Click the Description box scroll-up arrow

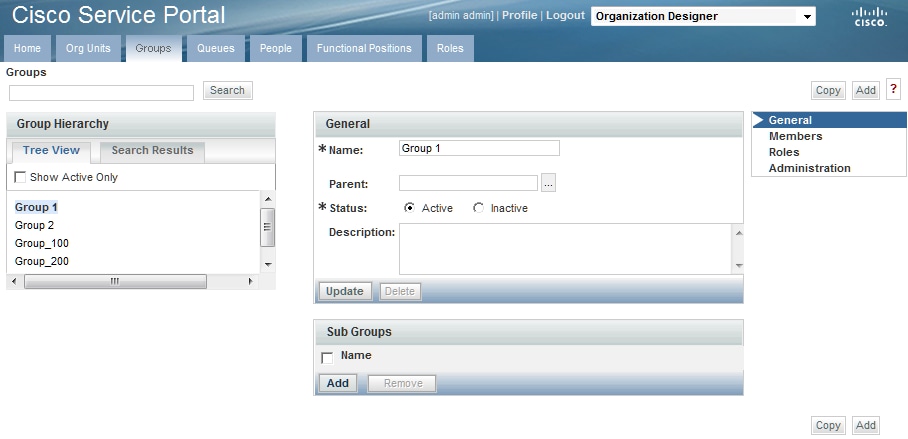[x=738, y=232]
